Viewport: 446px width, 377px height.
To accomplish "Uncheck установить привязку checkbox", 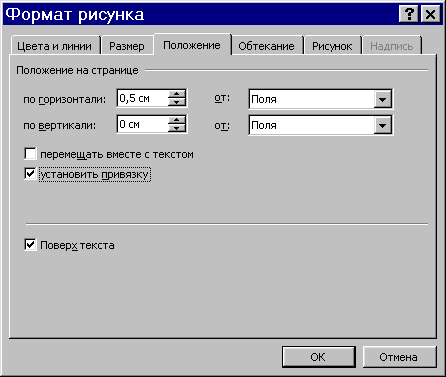I will 30,174.
